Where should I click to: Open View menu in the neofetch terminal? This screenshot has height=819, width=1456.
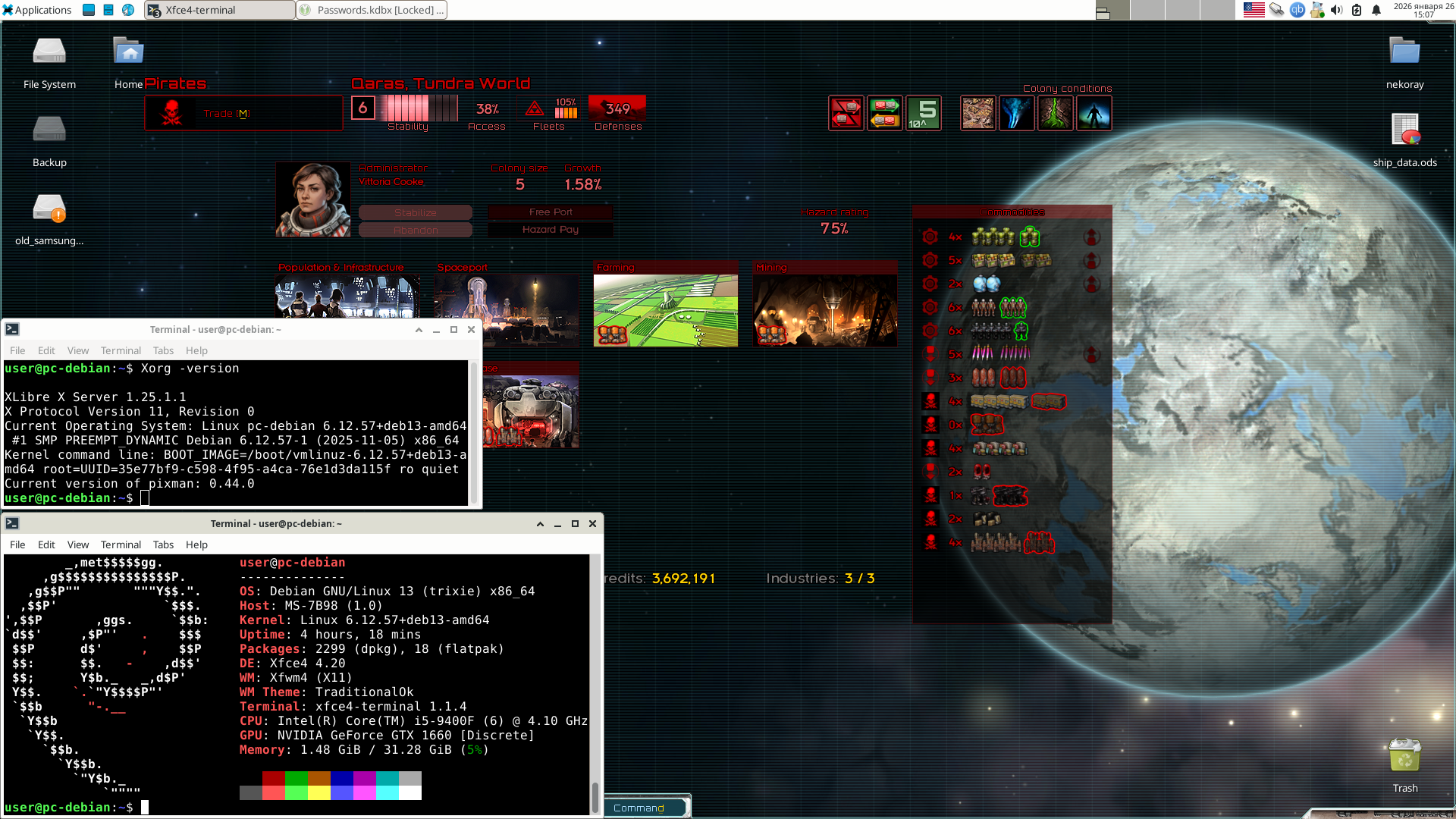(x=78, y=544)
